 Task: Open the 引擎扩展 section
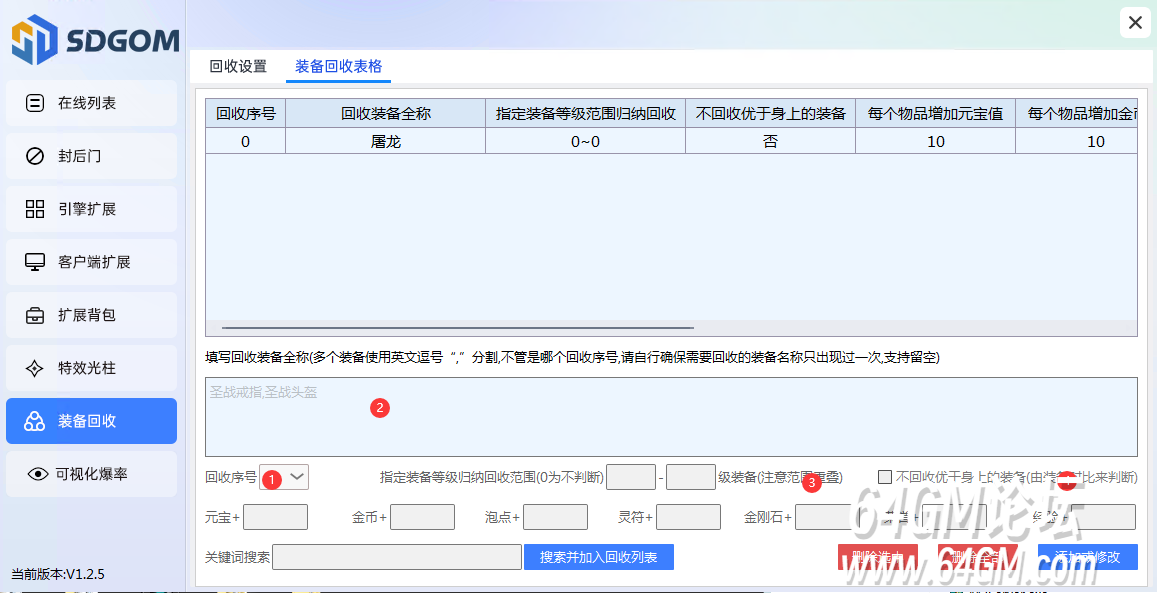(91, 209)
